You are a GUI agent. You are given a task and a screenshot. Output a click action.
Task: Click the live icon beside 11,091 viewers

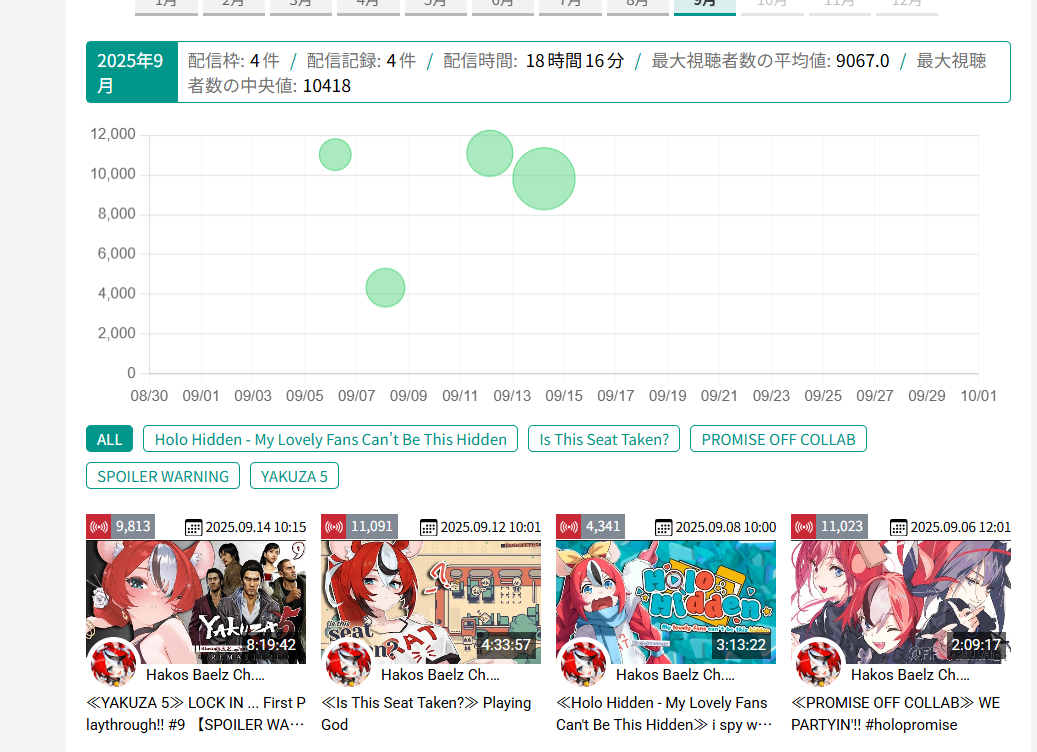(334, 526)
